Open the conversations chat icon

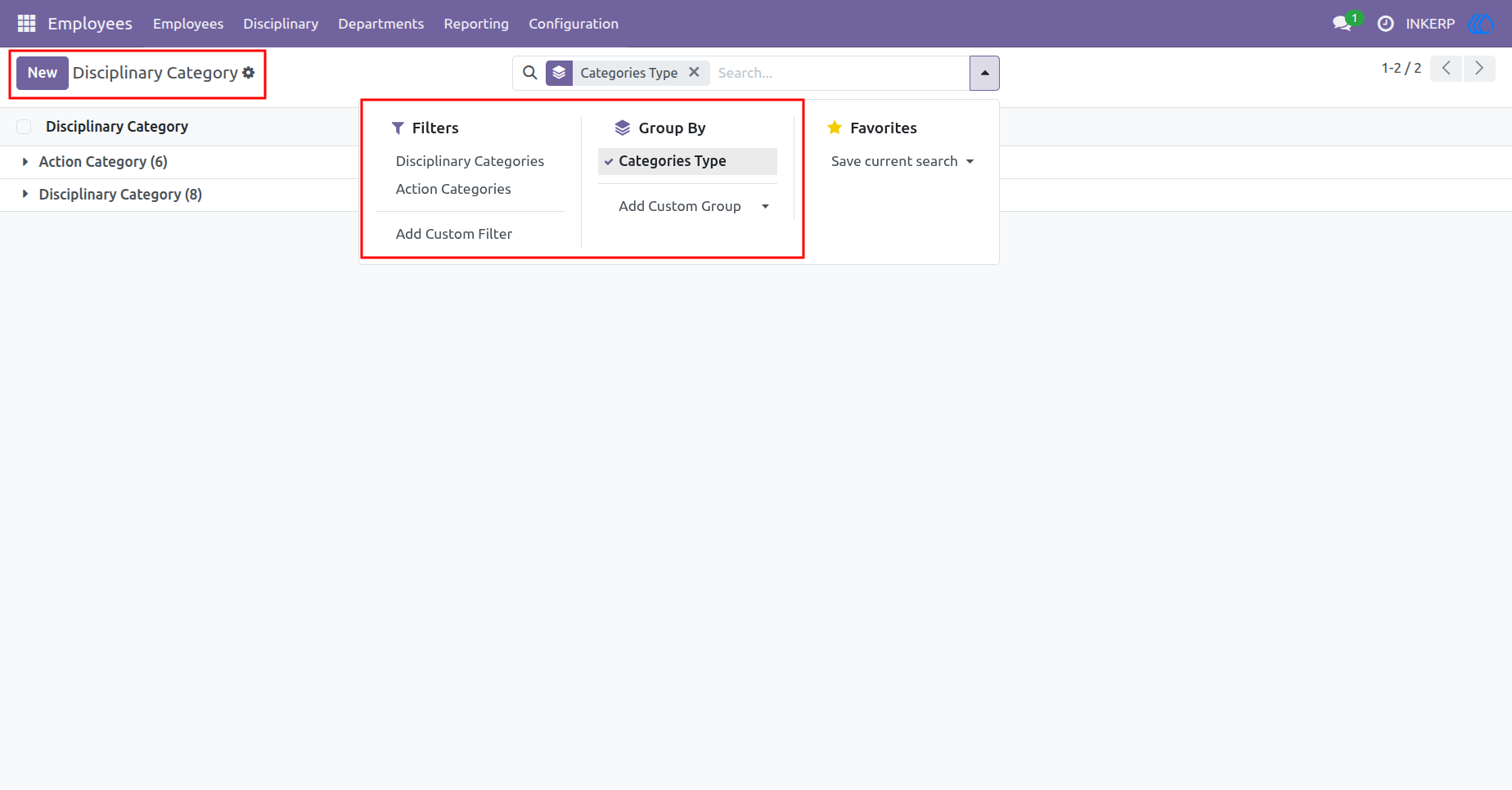(x=1342, y=24)
